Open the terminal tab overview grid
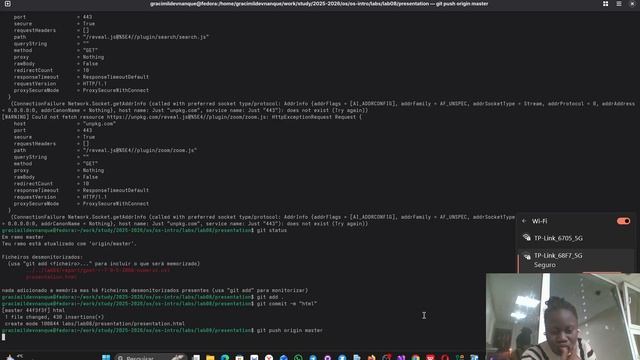 click(605, 4)
